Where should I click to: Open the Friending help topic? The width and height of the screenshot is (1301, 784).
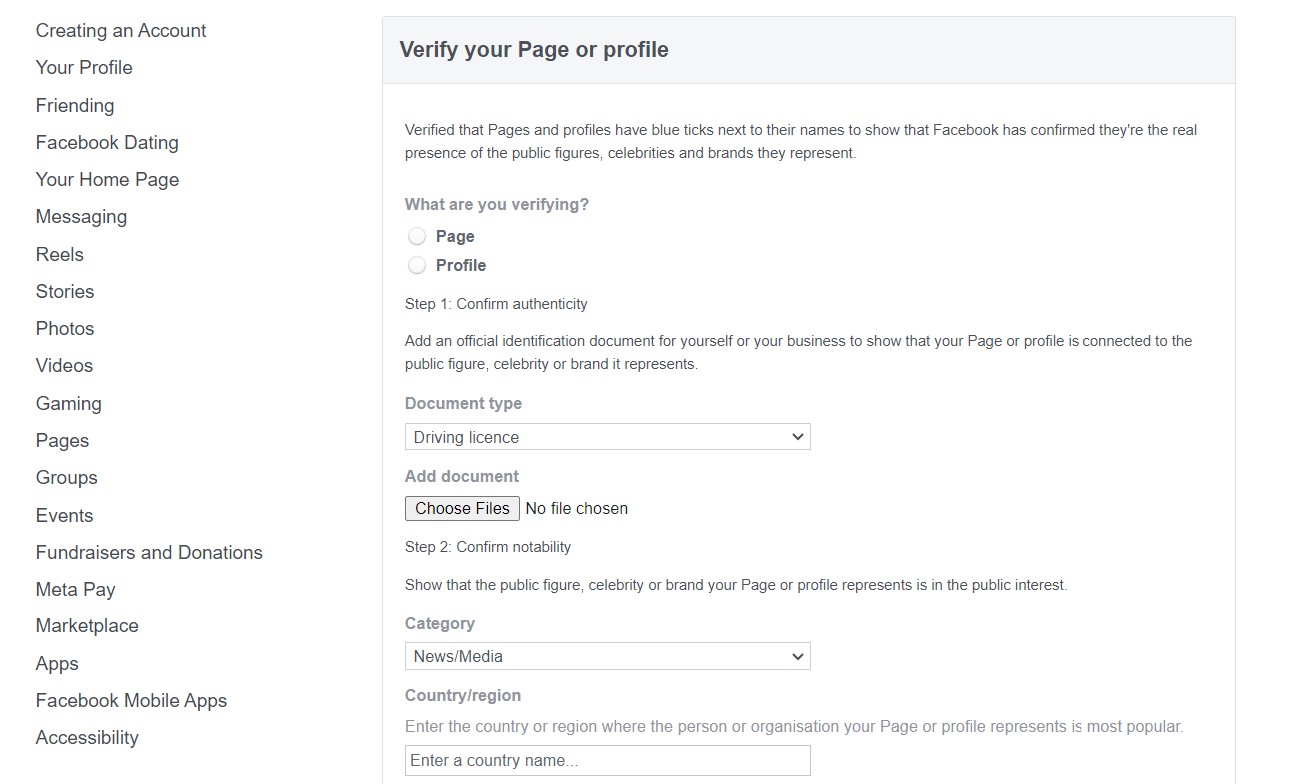pyautogui.click(x=75, y=105)
